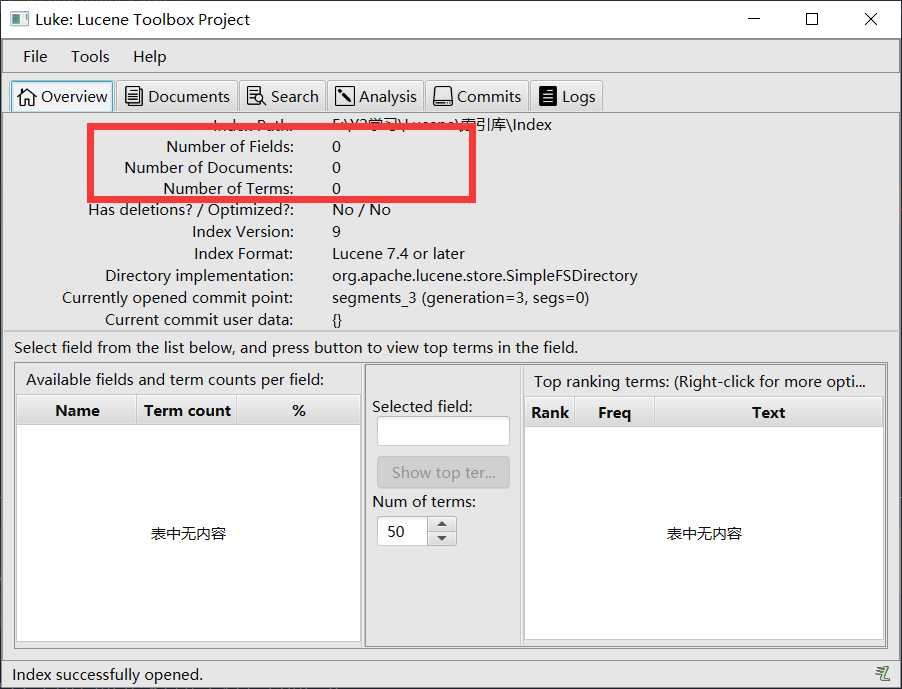
Task: Minimize the Luke window
Action: (x=754, y=19)
